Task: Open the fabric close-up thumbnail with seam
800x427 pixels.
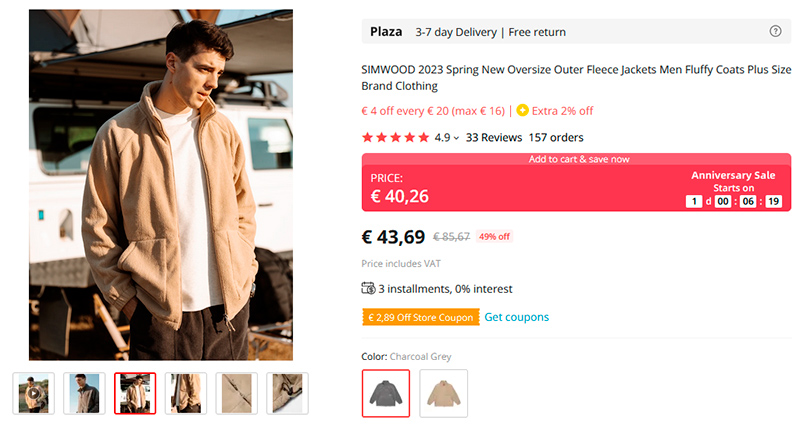Action: click(x=237, y=393)
